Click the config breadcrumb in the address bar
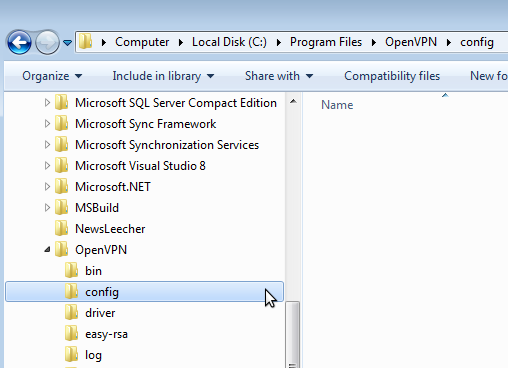 click(x=477, y=42)
